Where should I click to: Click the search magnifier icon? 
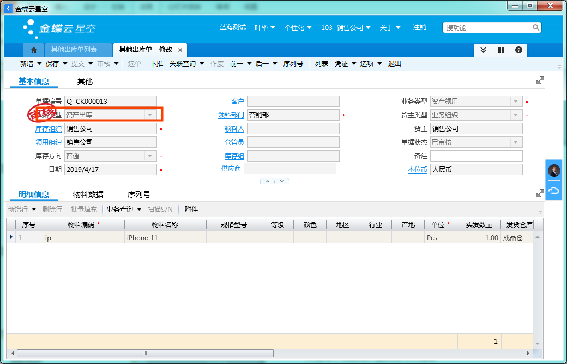coord(536,27)
